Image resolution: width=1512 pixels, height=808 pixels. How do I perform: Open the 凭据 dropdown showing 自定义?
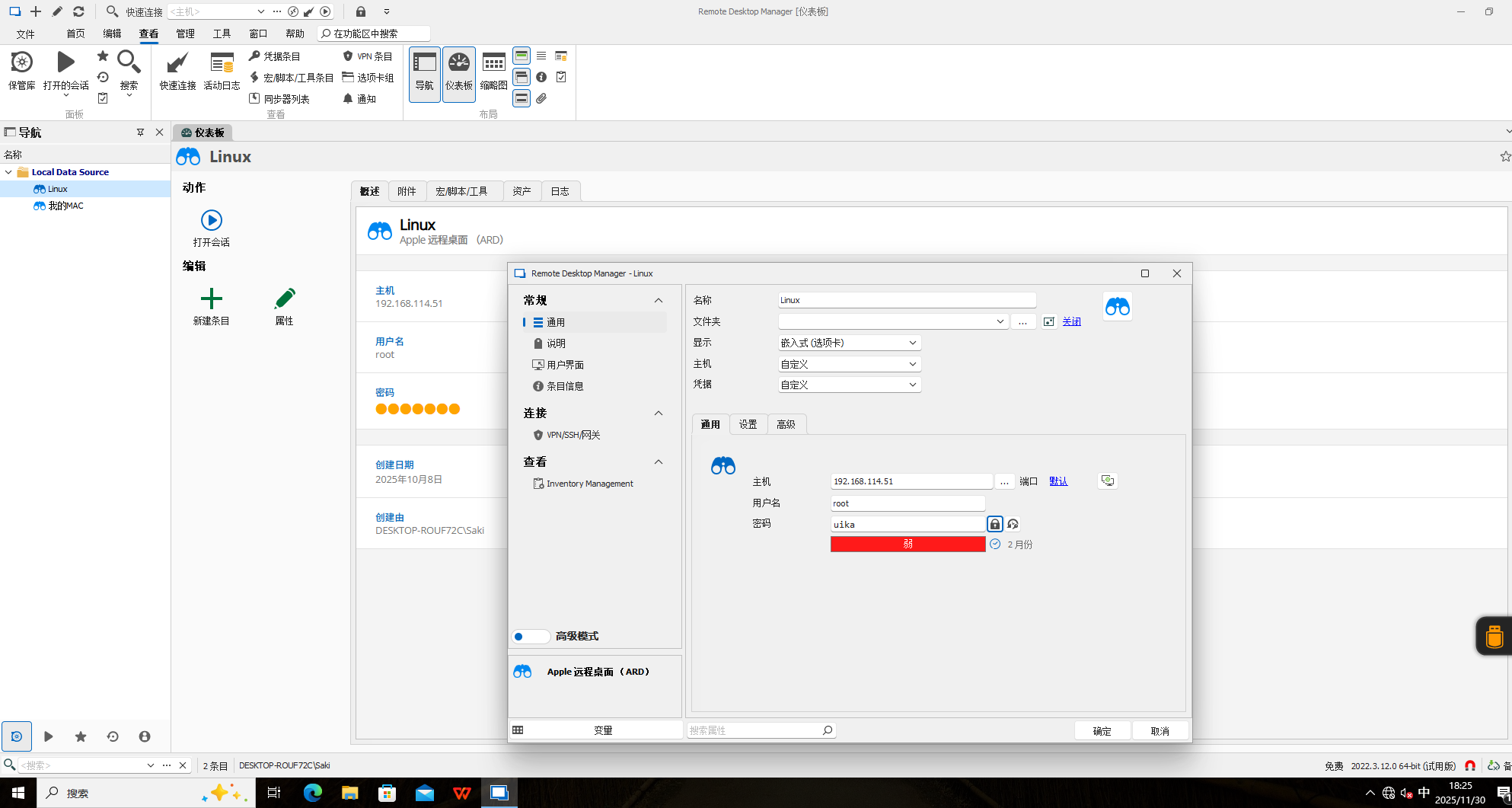850,385
